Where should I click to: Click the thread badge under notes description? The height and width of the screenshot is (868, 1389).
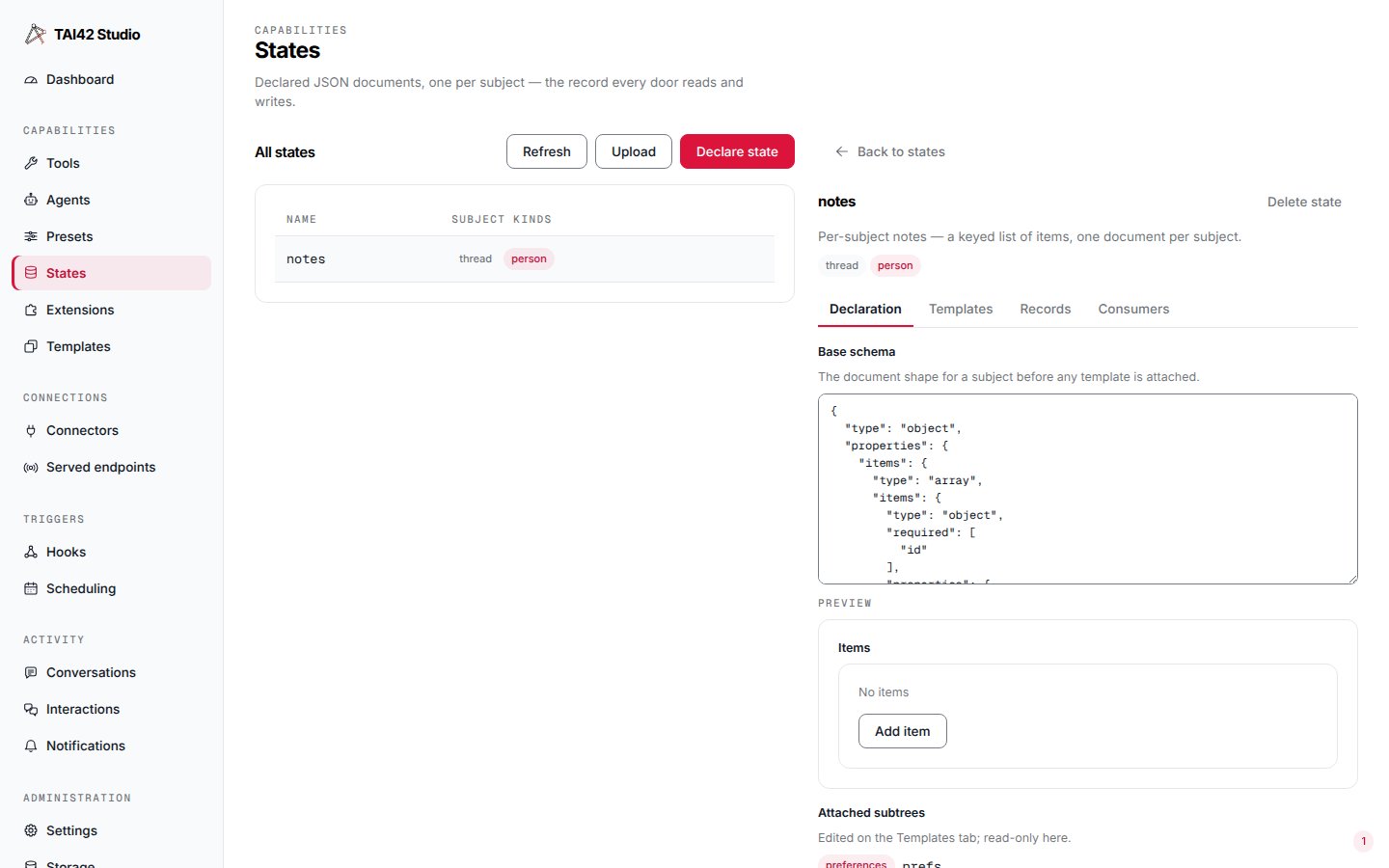(x=842, y=266)
